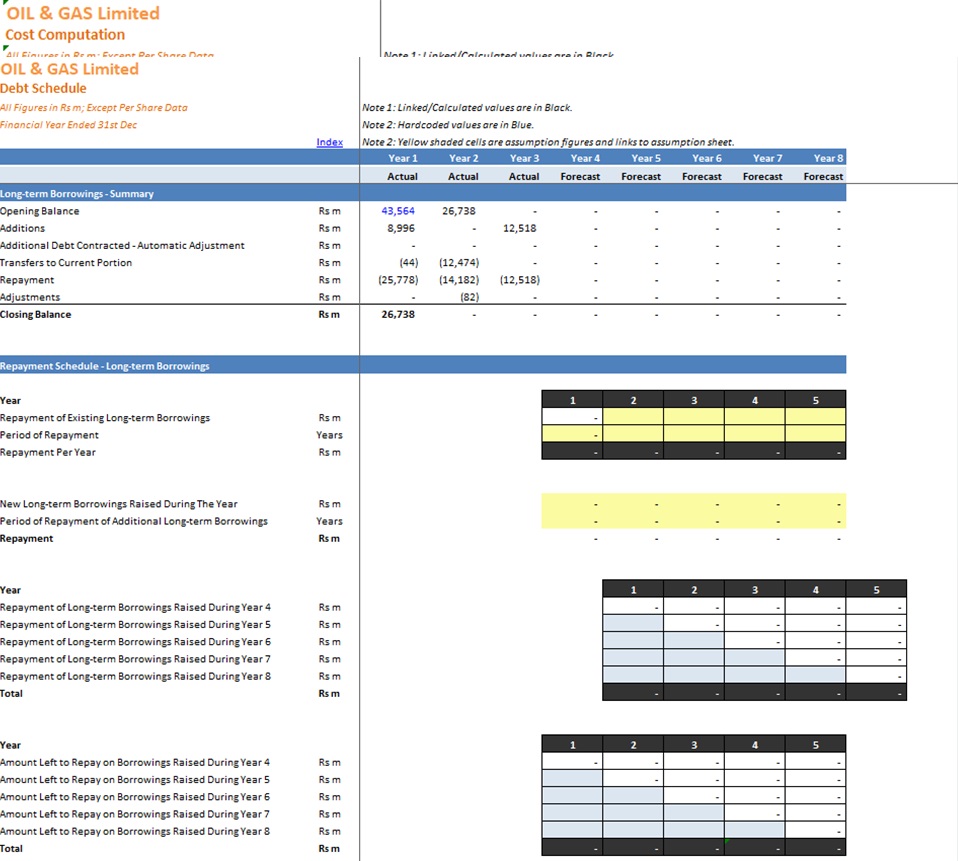This screenshot has height=861, width=958.
Task: Click the Year 8 column header
Action: pos(828,158)
